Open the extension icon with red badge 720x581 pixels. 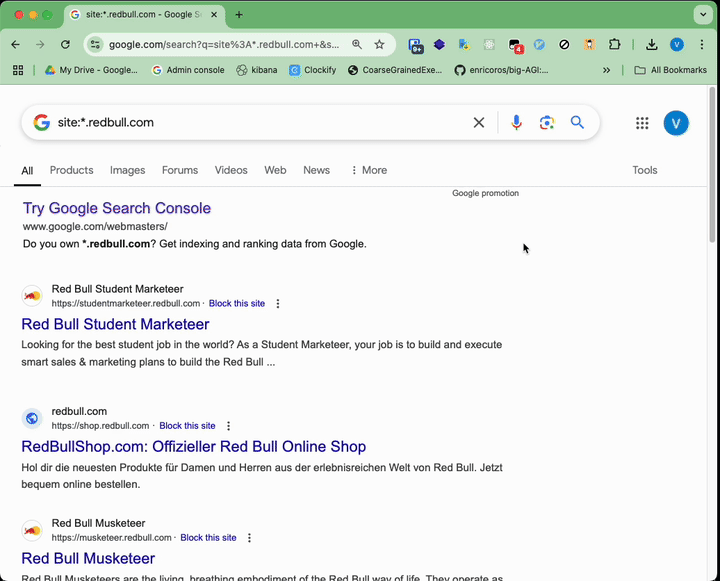515,45
